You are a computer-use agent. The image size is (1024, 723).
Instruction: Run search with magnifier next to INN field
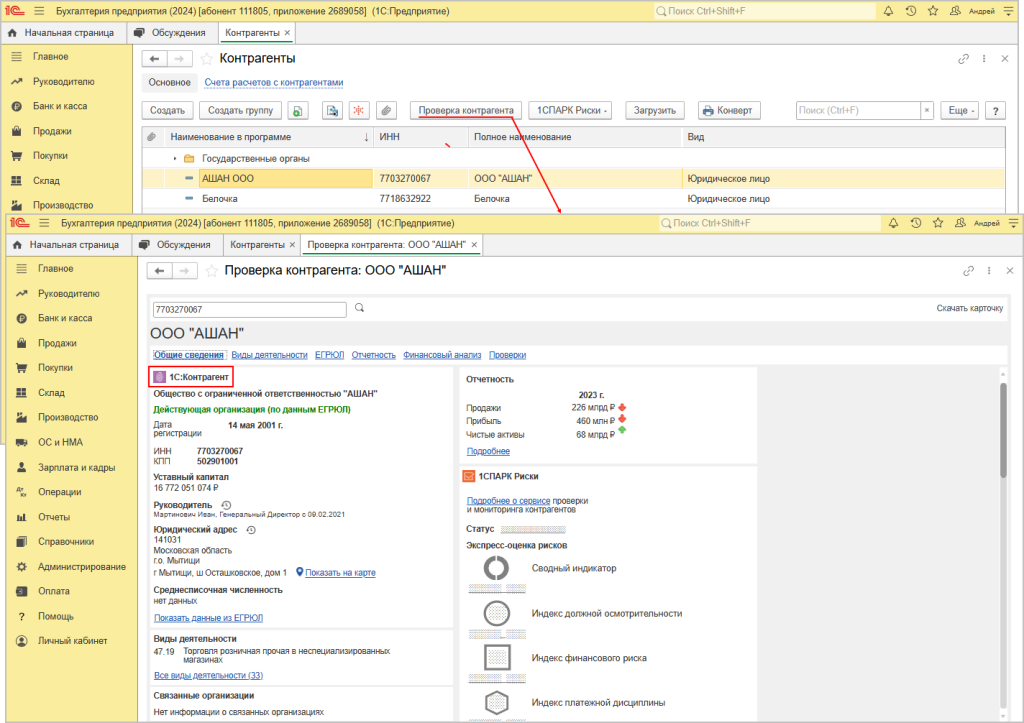[359, 308]
